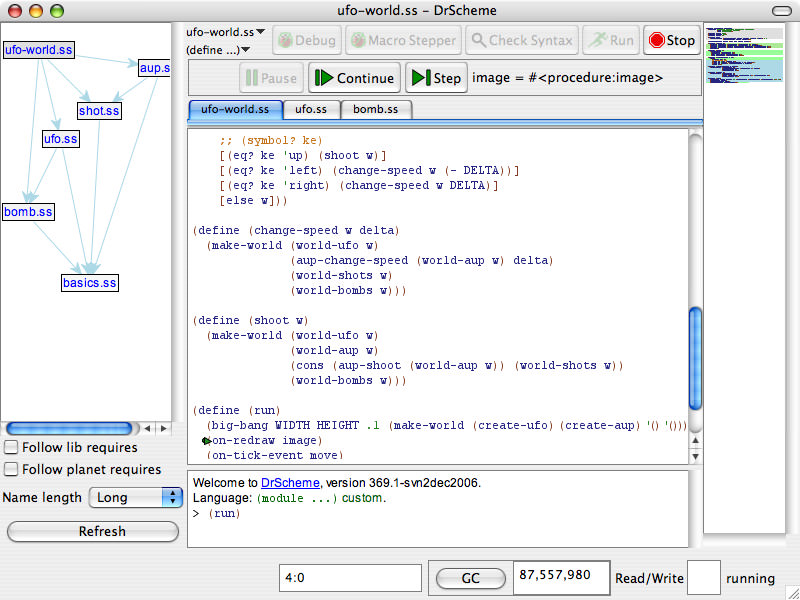Screen dimensions: 800x600
Task: Click the (define (run) line
Action: tap(237, 410)
